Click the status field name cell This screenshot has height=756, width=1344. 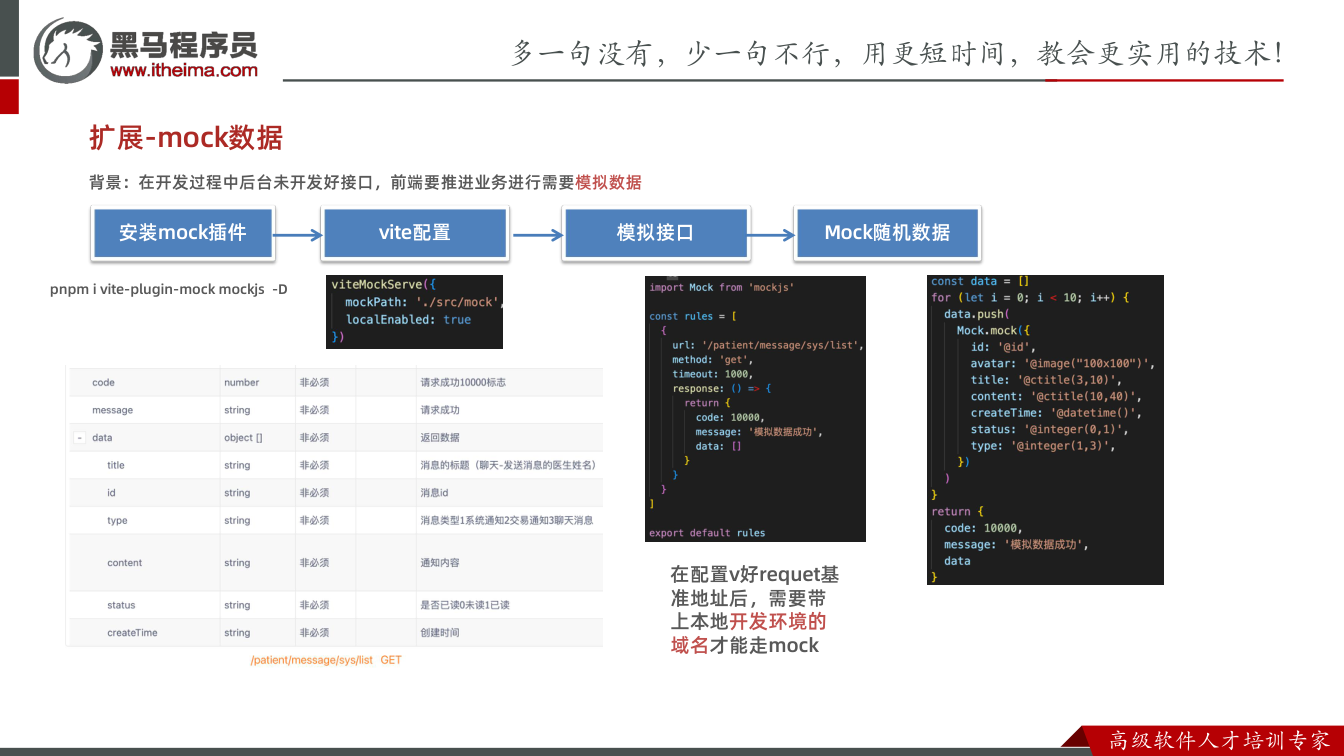(x=121, y=605)
